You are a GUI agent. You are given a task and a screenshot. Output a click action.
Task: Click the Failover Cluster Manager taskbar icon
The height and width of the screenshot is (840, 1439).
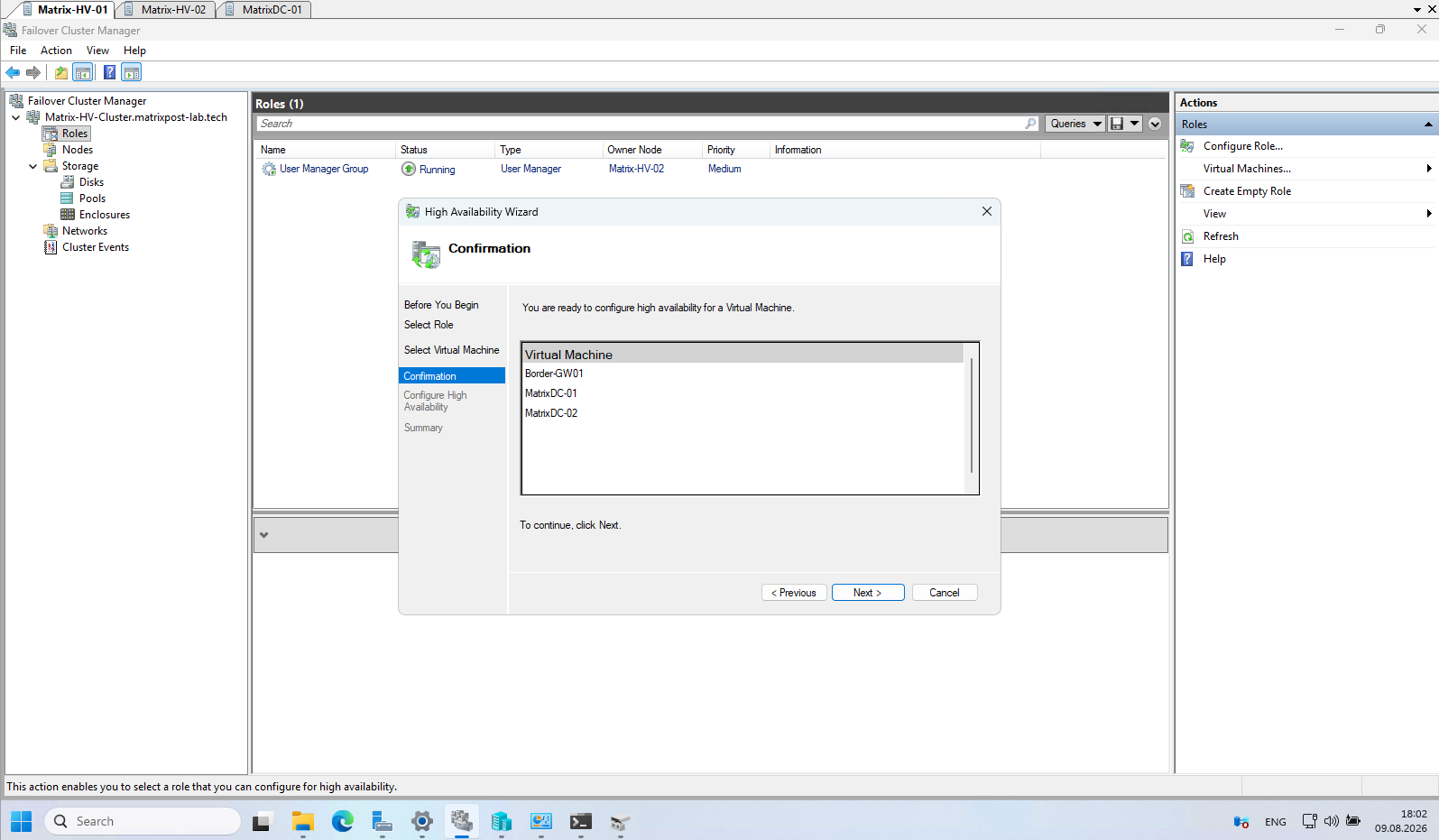click(462, 821)
